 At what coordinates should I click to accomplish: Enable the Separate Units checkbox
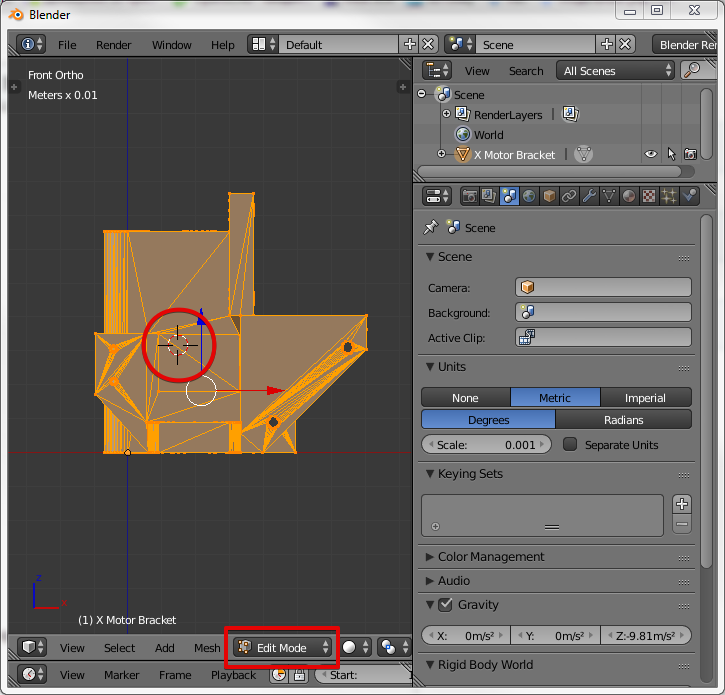click(x=570, y=444)
